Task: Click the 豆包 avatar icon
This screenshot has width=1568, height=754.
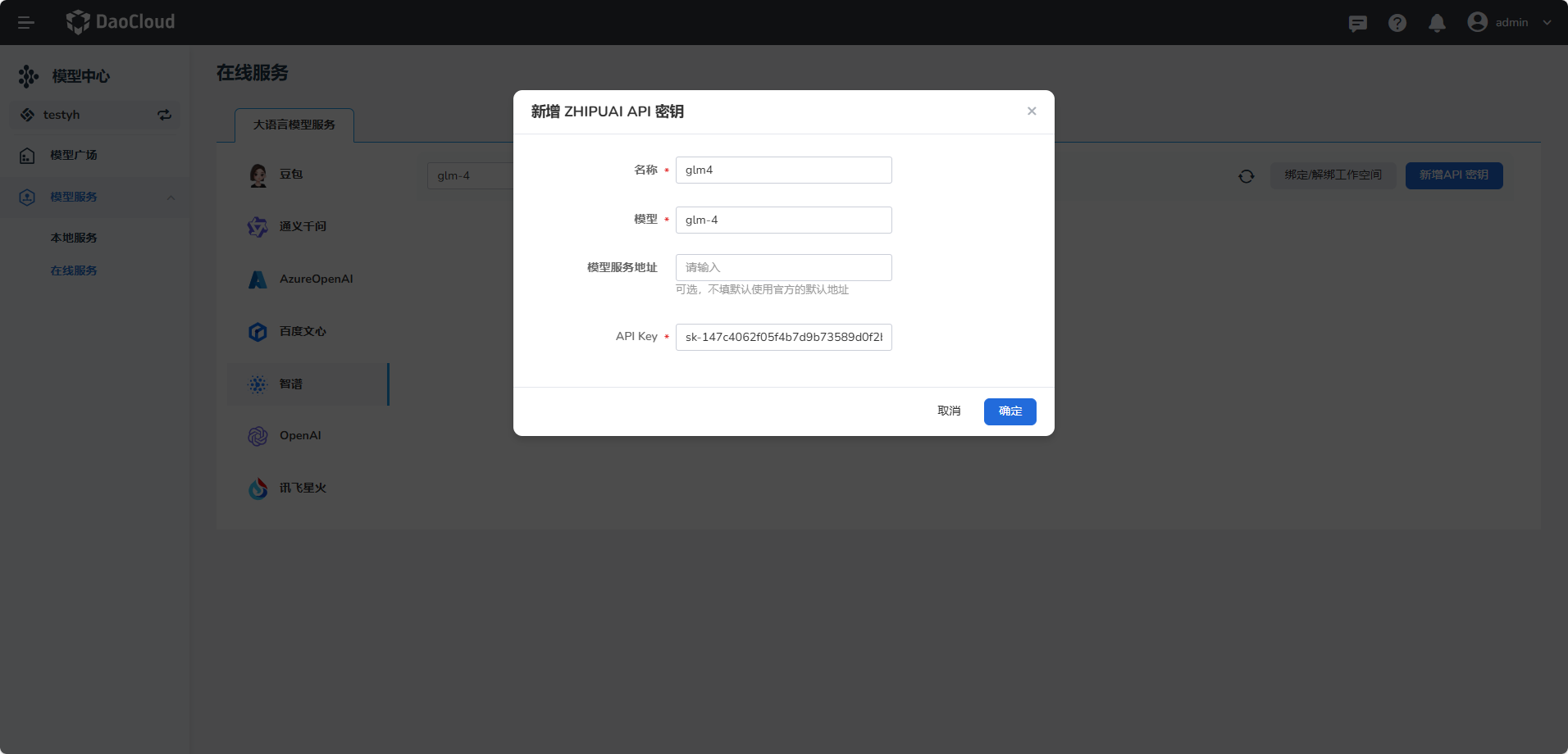Action: point(258,175)
